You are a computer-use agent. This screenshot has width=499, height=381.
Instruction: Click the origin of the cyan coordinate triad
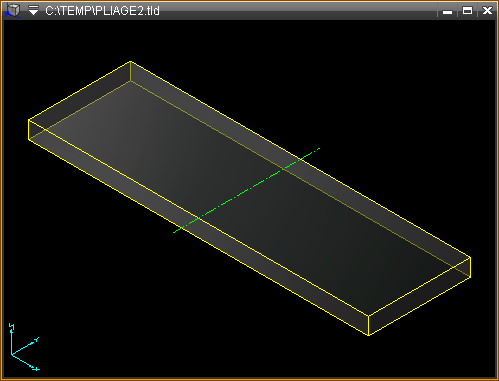(x=12, y=354)
